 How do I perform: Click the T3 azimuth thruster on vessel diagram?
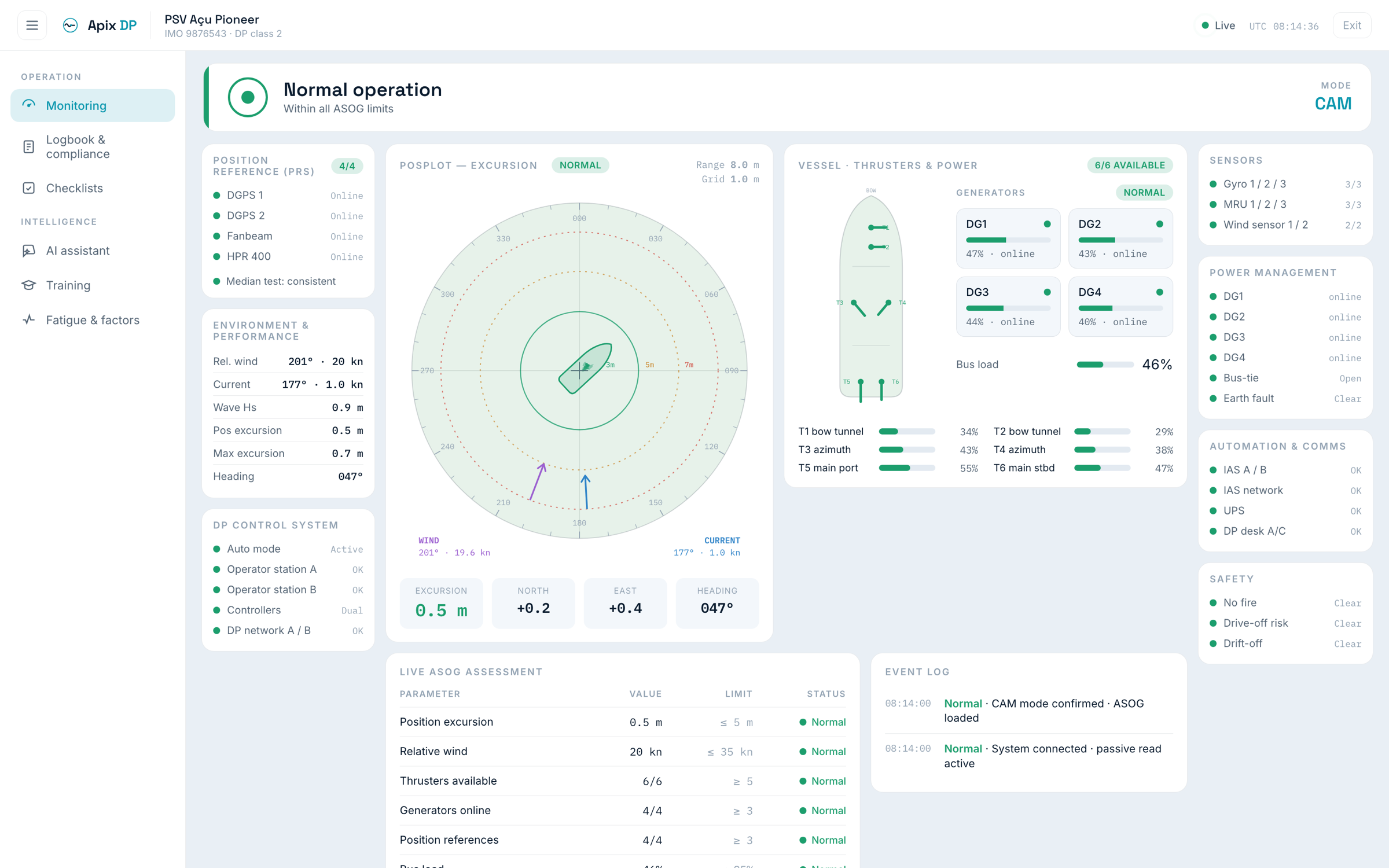(x=858, y=308)
